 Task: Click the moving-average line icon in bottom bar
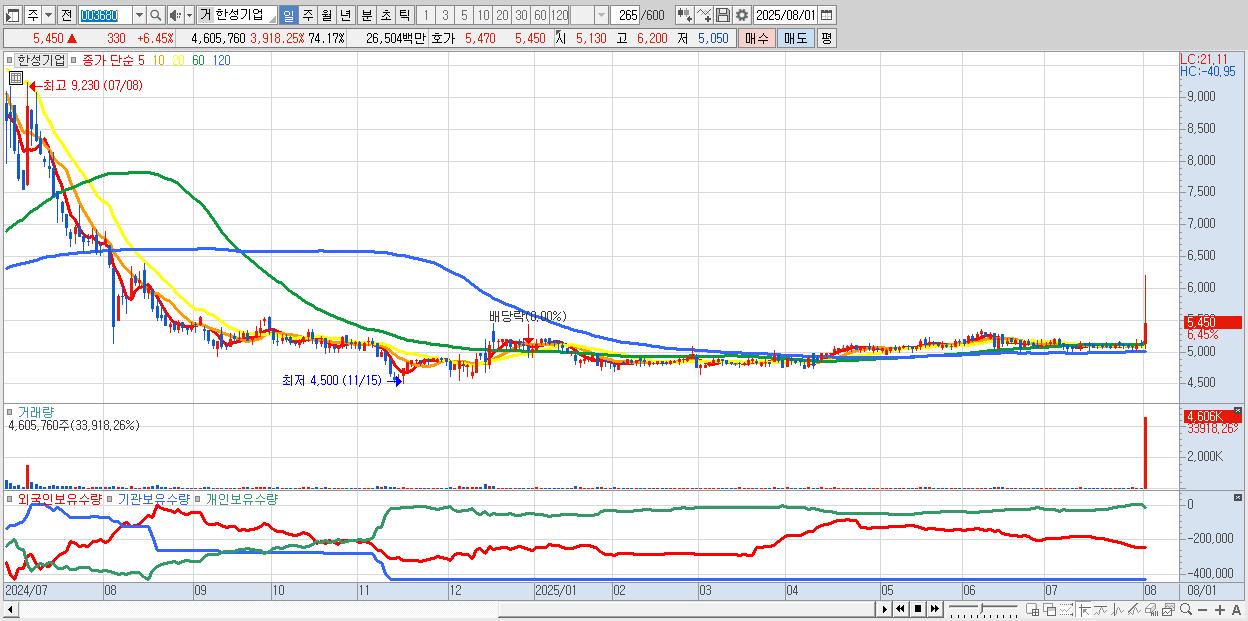1101,609
